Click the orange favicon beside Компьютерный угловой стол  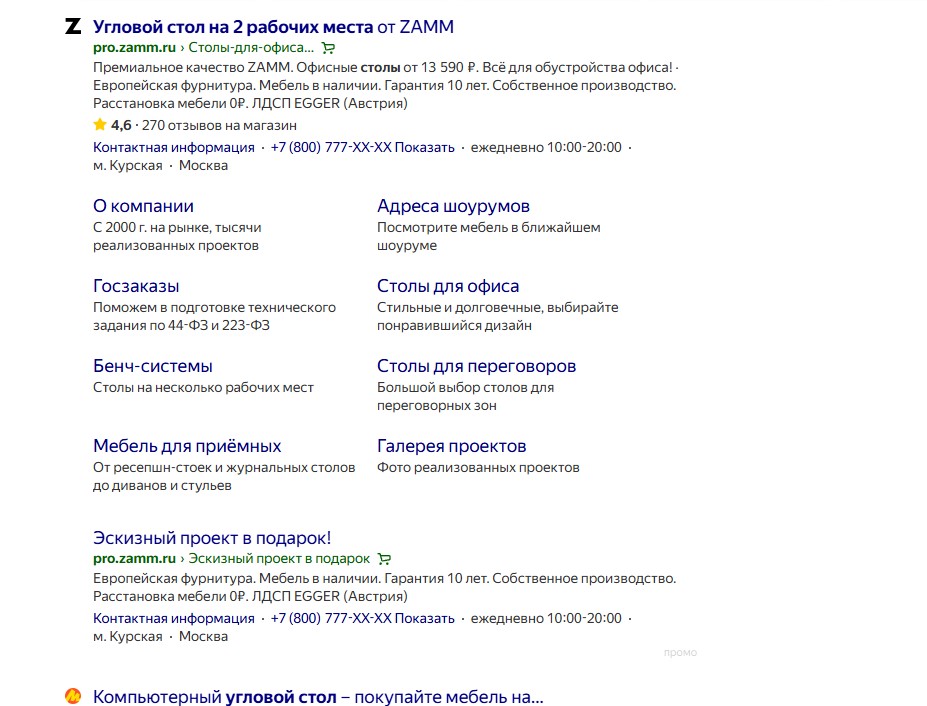coord(73,696)
